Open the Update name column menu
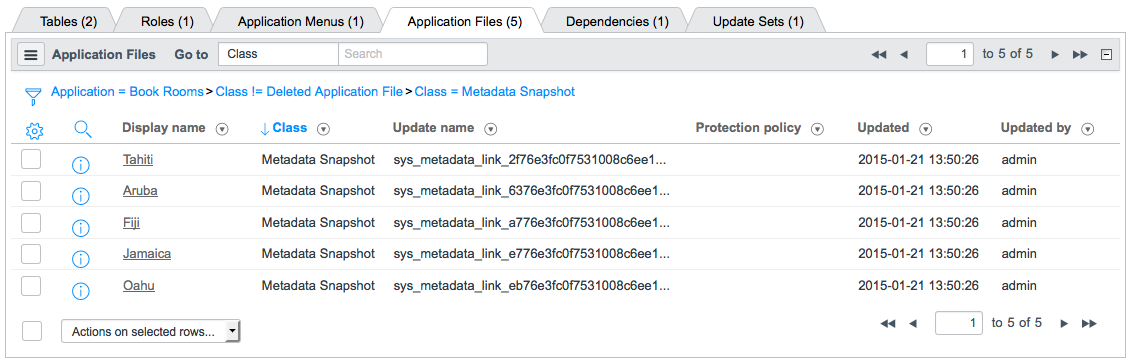Screen dimensions: 1131x361 490,129
